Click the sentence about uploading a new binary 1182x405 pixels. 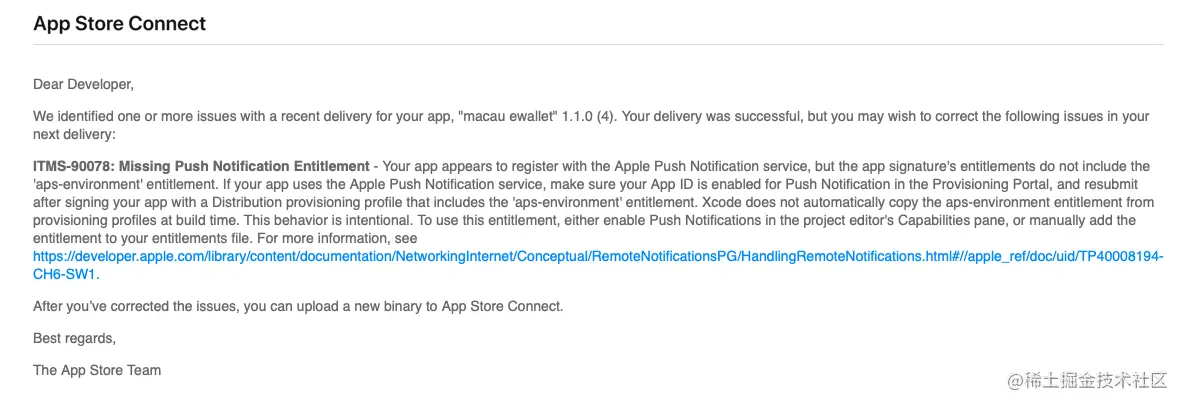tap(299, 307)
